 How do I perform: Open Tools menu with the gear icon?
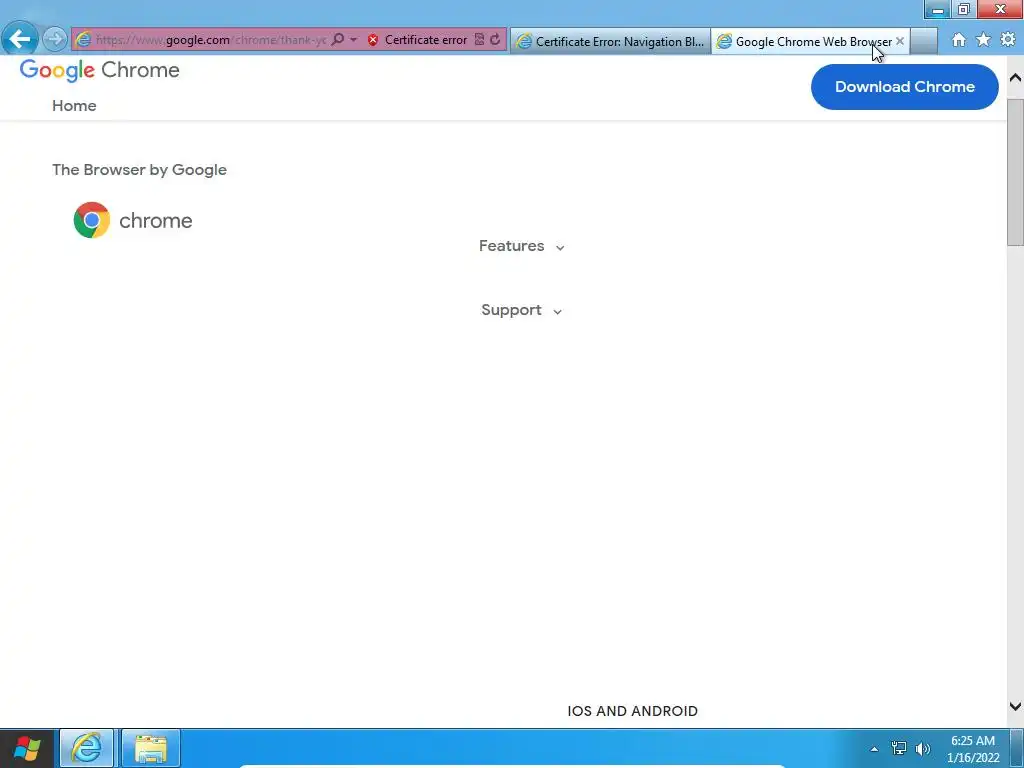[1008, 40]
